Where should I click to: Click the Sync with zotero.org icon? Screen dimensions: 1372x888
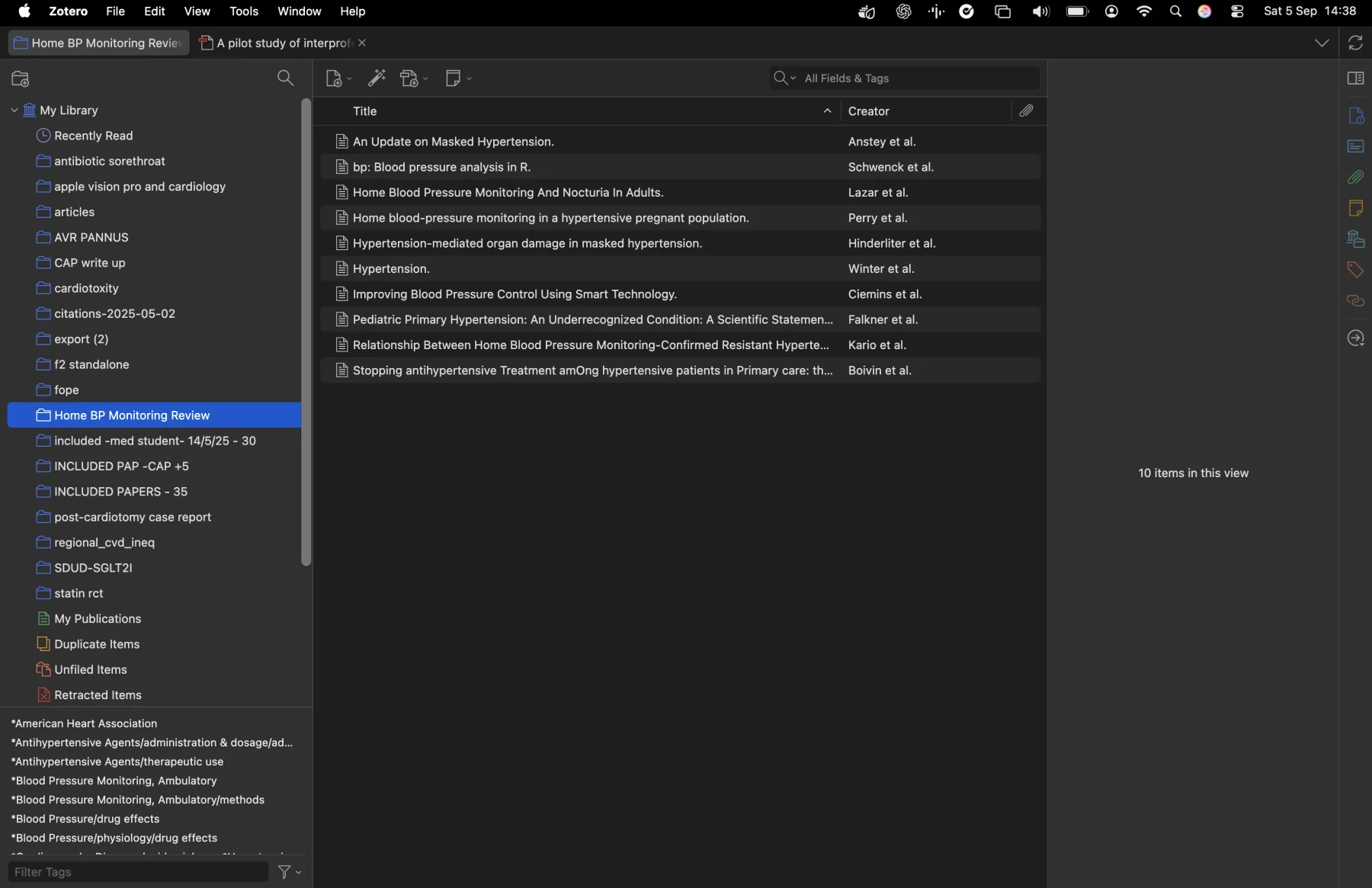(x=1356, y=43)
